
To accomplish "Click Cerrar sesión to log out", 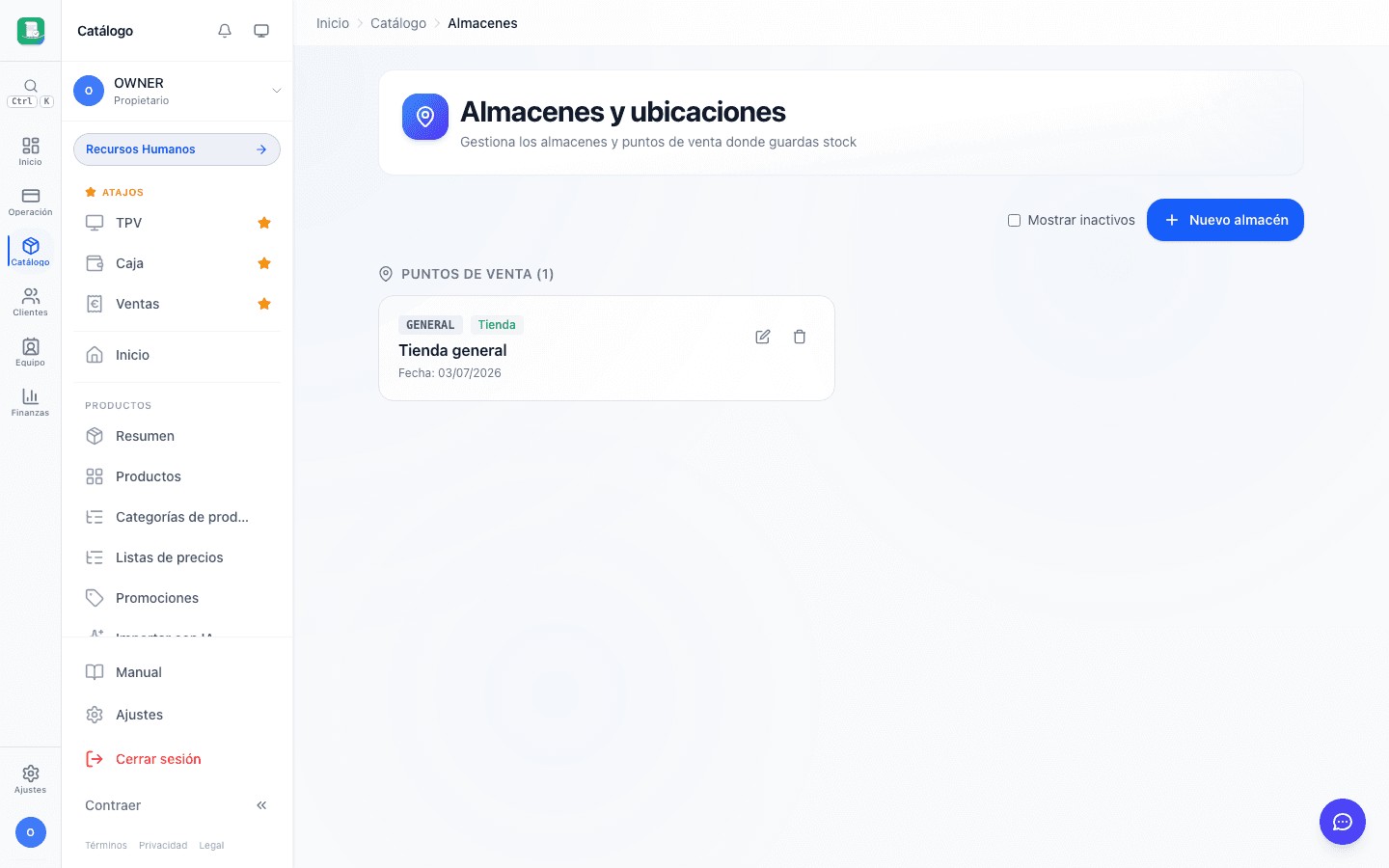I will tap(177, 759).
